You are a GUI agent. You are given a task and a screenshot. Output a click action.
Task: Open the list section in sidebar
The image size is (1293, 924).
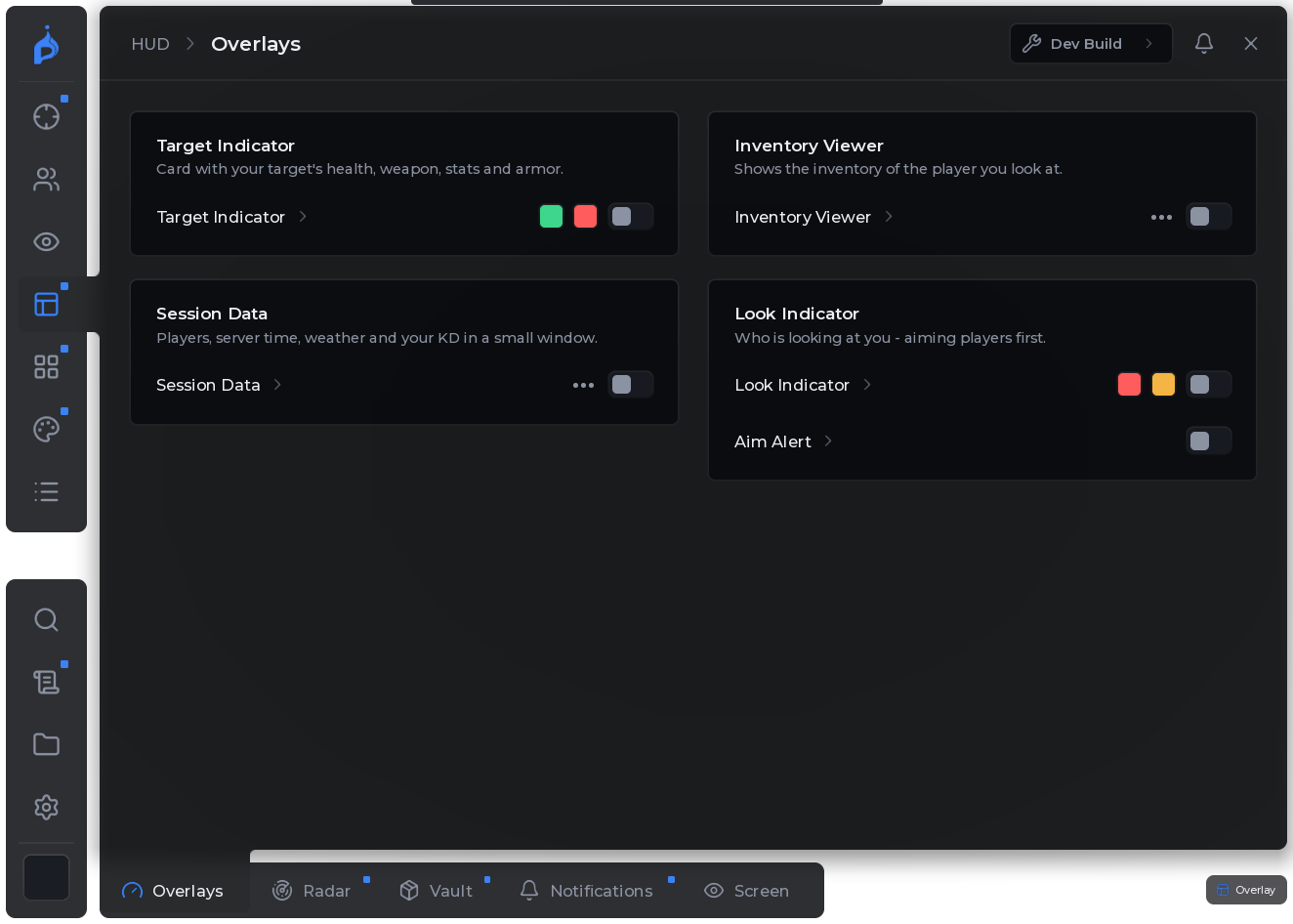tap(46, 491)
